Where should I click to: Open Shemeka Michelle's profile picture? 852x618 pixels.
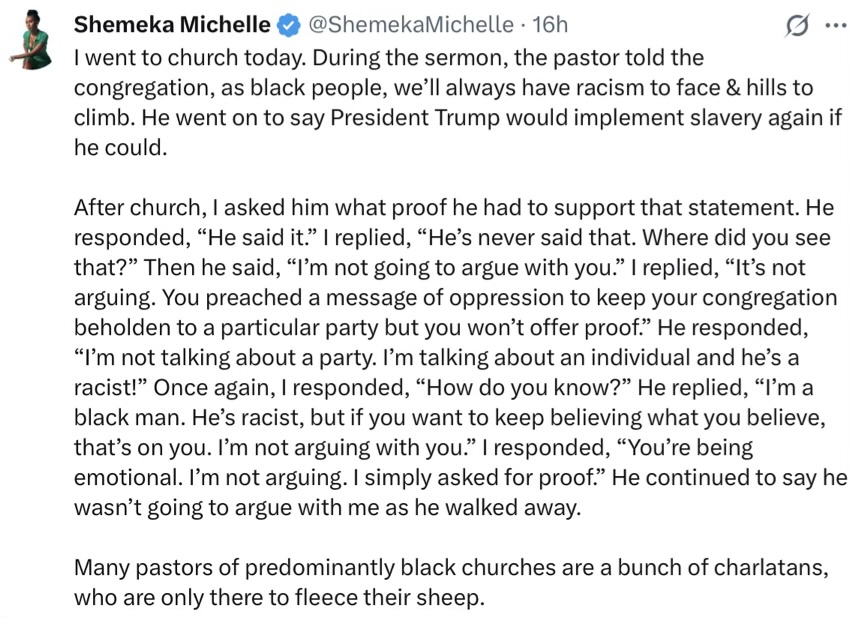coord(31,40)
